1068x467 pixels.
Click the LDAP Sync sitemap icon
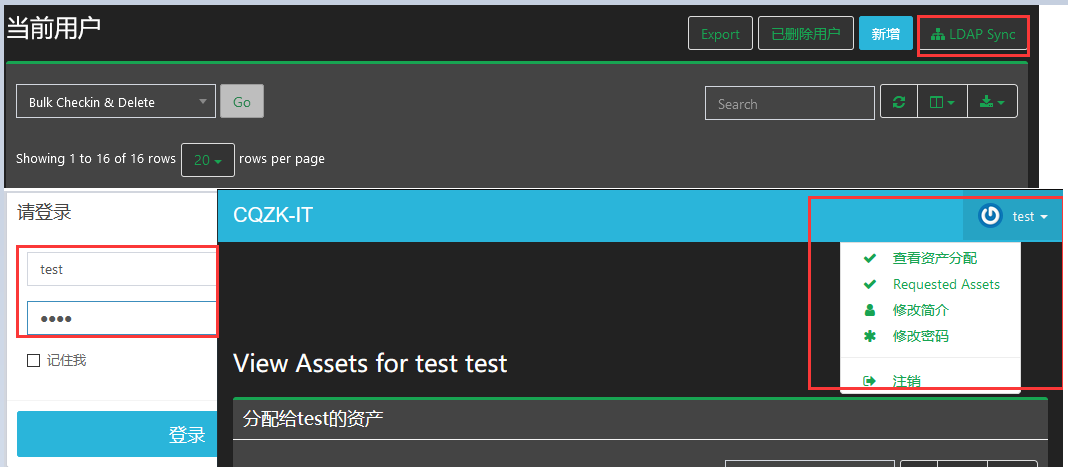click(x=938, y=34)
